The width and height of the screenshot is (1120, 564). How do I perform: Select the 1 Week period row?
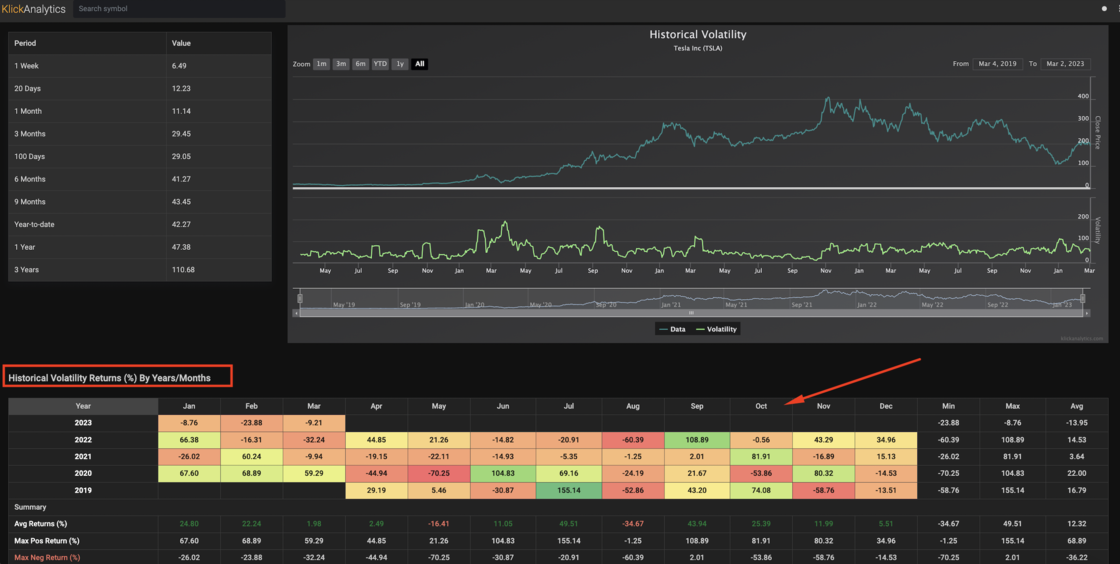tap(140, 66)
